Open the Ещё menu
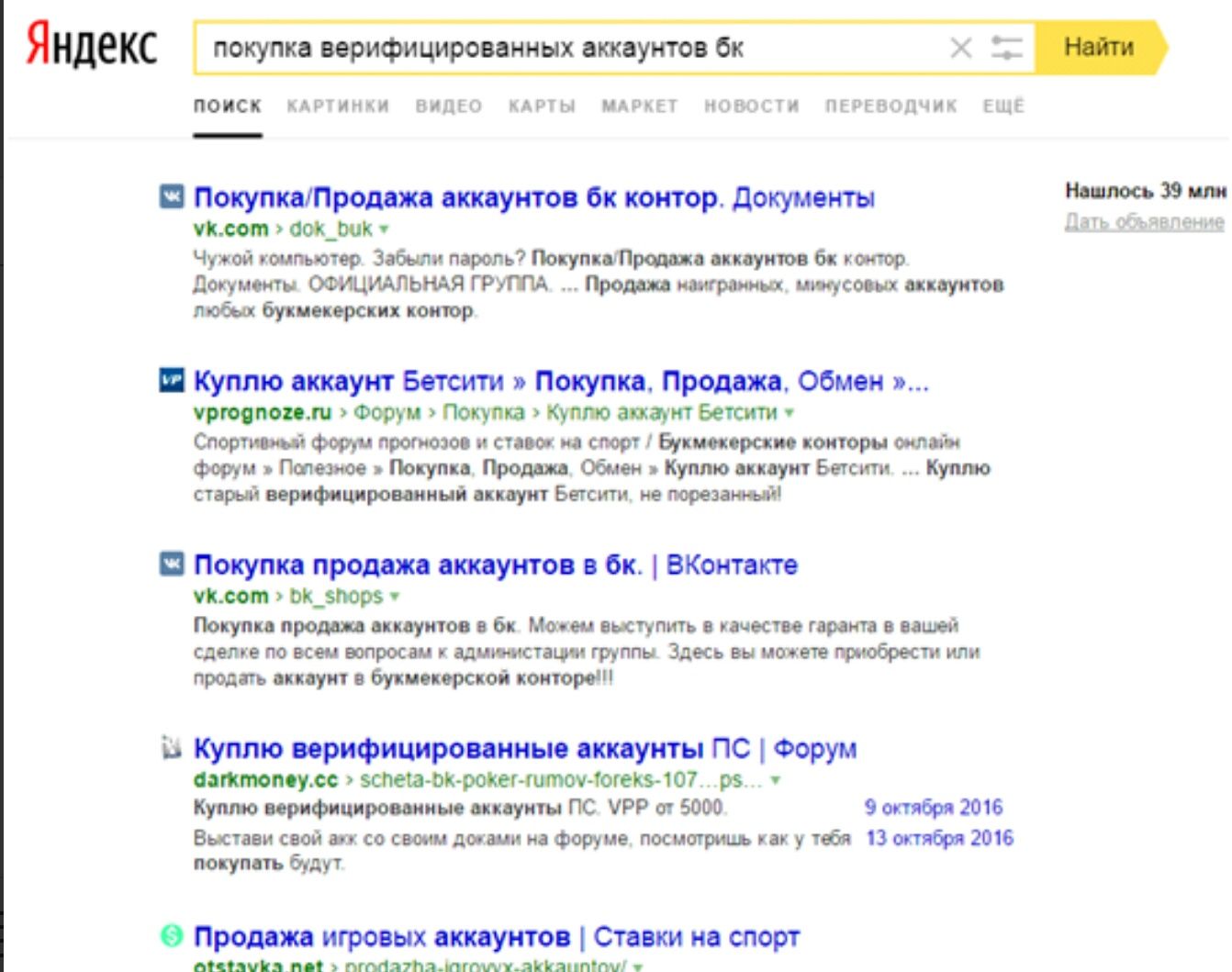This screenshot has width=1232, height=972. point(1002,106)
